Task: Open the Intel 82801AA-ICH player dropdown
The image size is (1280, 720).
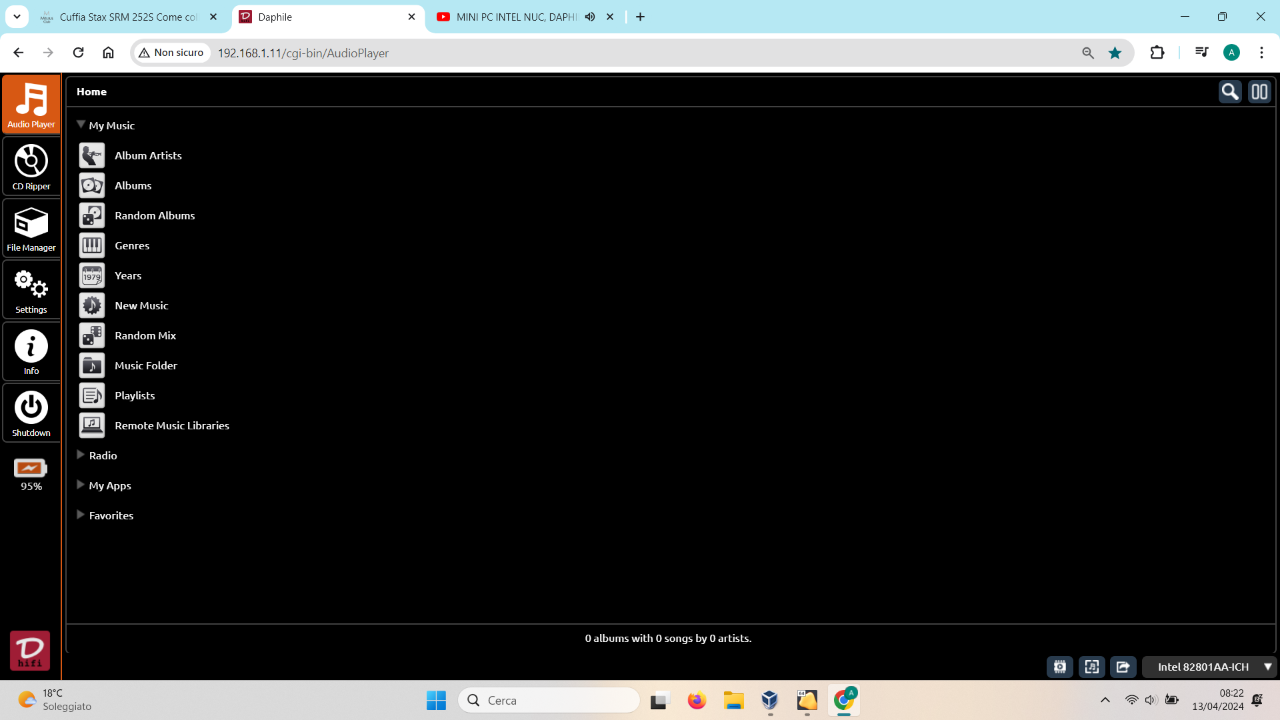Action: point(1211,667)
